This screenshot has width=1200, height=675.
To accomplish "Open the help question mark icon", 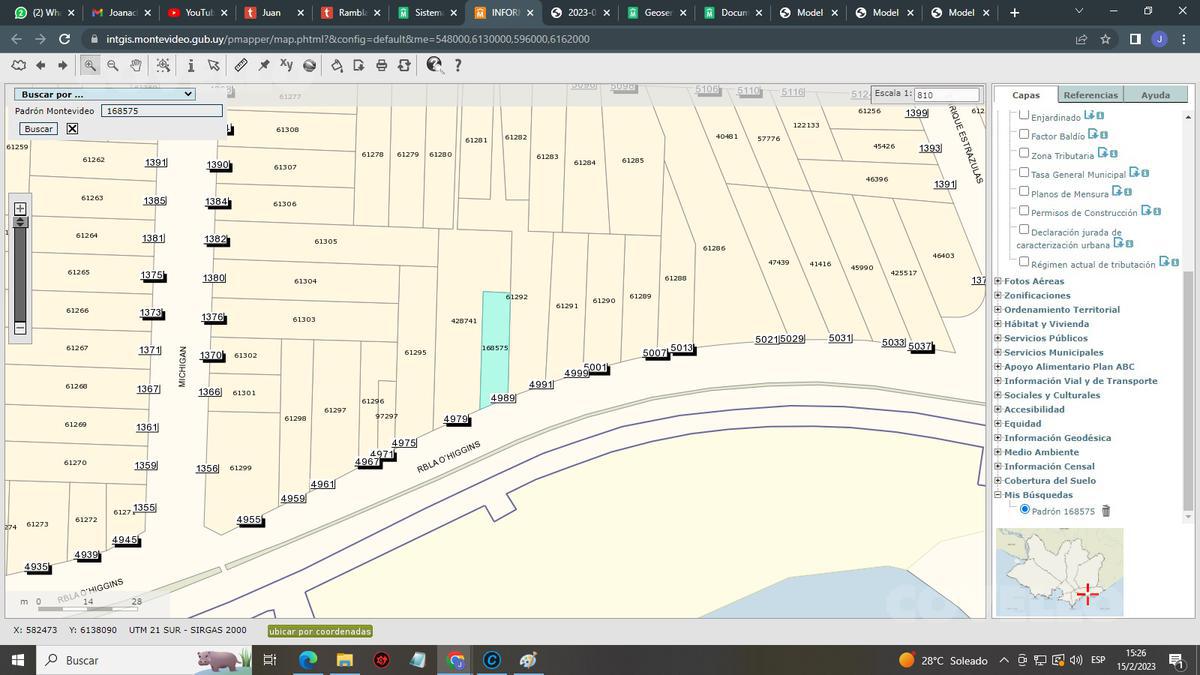I will 458,65.
